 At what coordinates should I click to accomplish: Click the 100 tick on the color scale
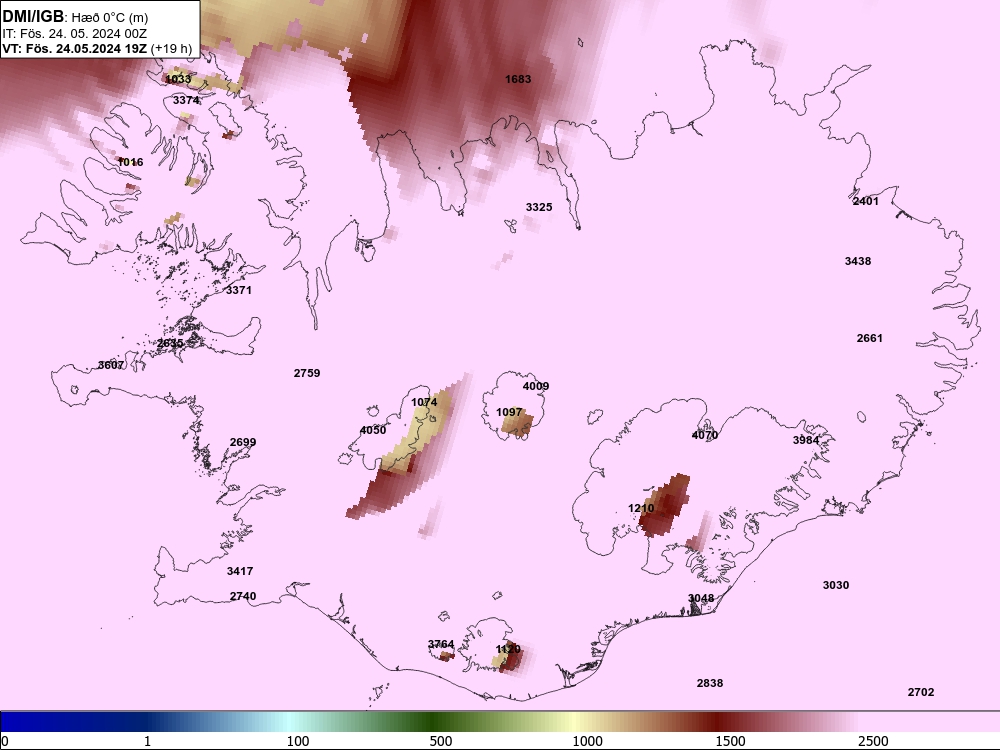click(298, 741)
